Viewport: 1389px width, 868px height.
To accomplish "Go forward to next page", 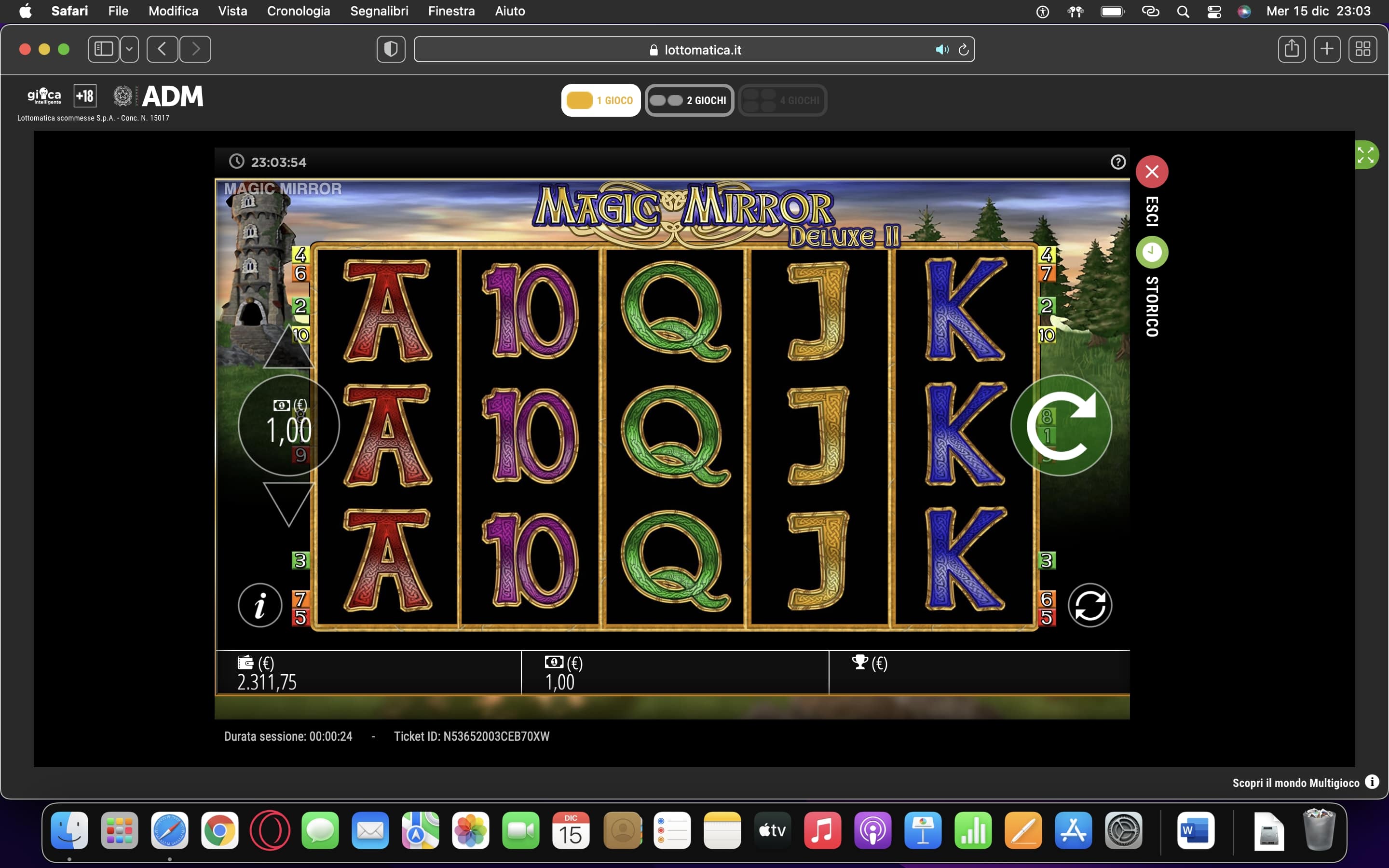I will (x=195, y=49).
